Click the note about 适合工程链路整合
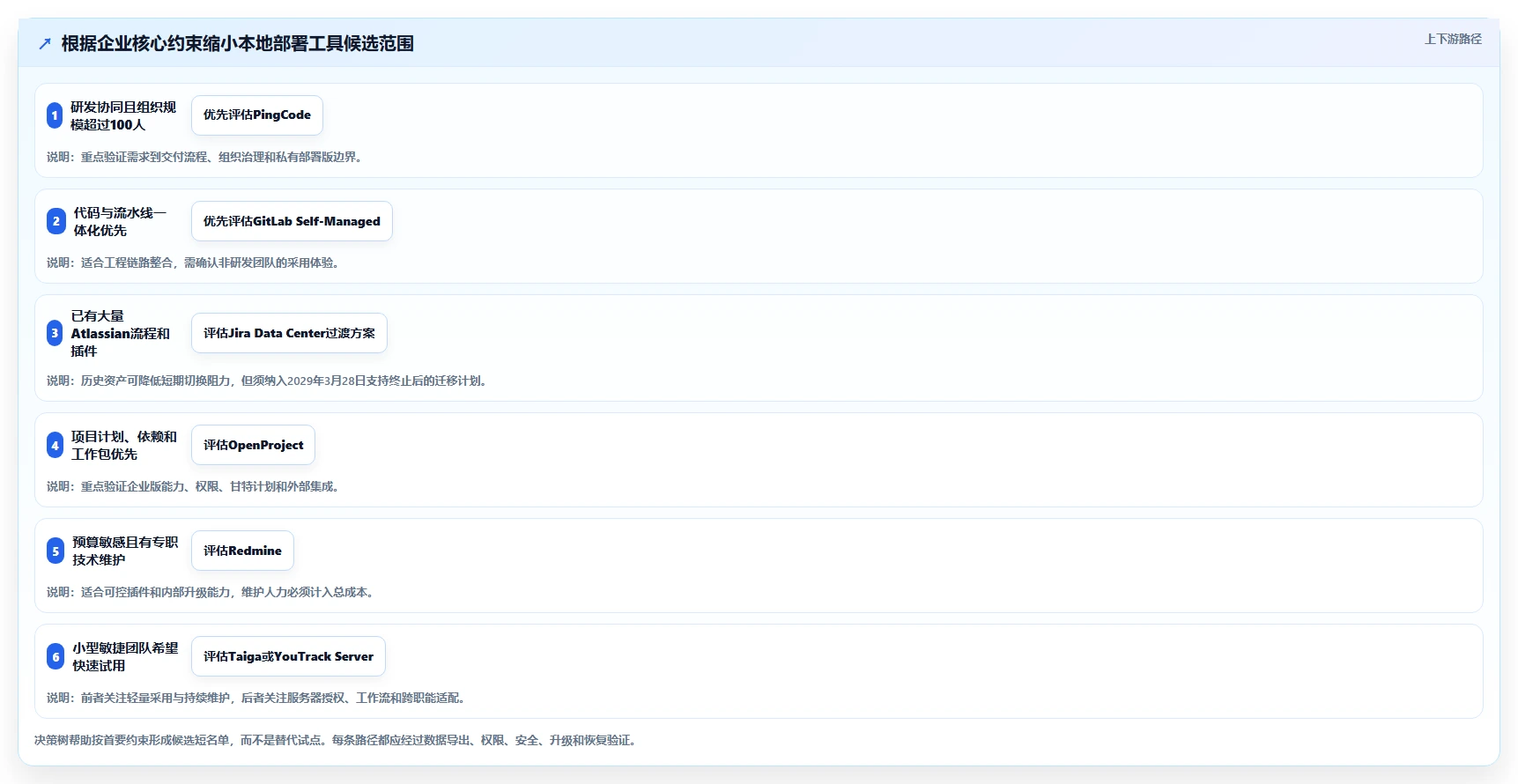1518x784 pixels. pos(194,263)
